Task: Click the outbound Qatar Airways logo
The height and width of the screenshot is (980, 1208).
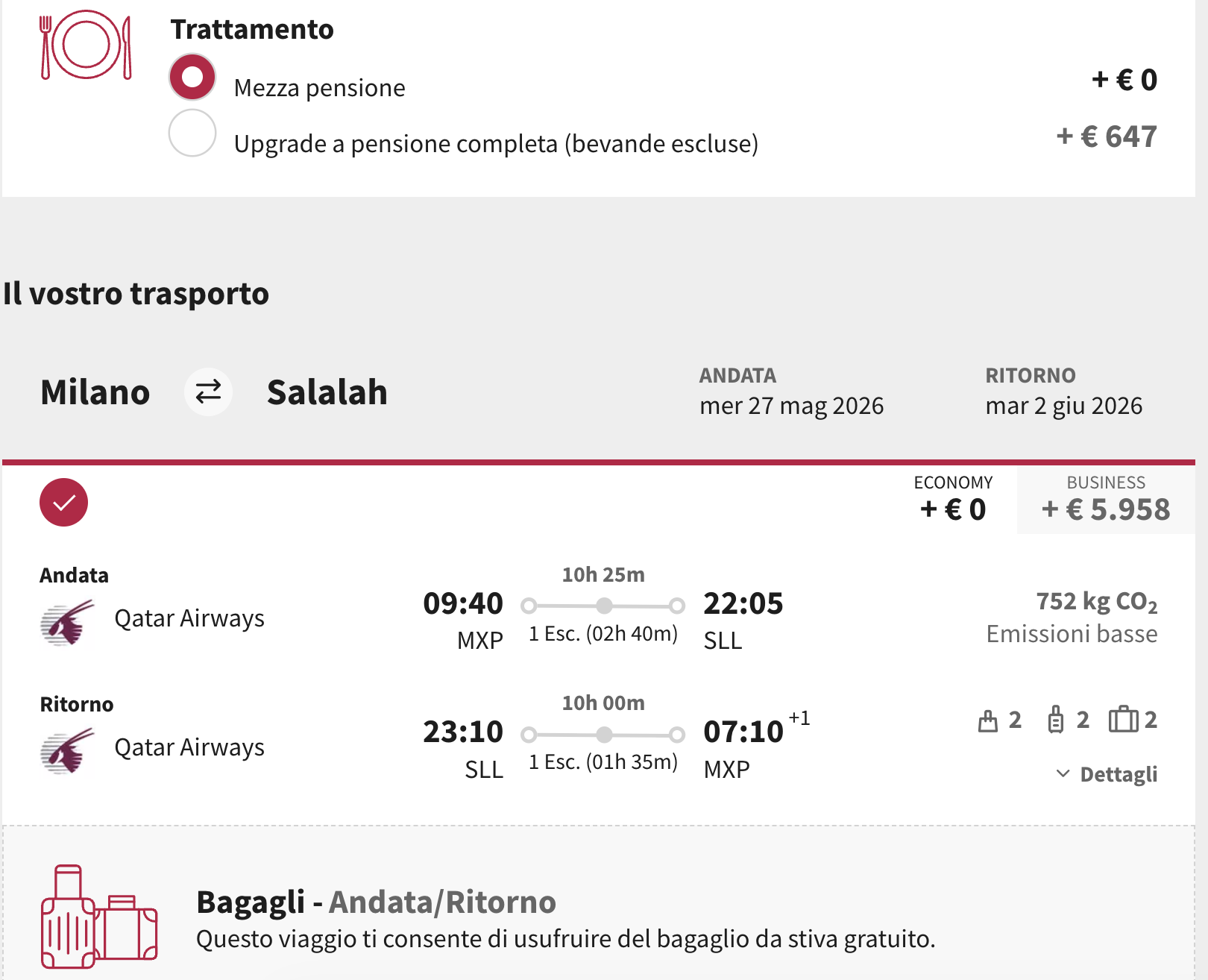Action: (x=68, y=621)
